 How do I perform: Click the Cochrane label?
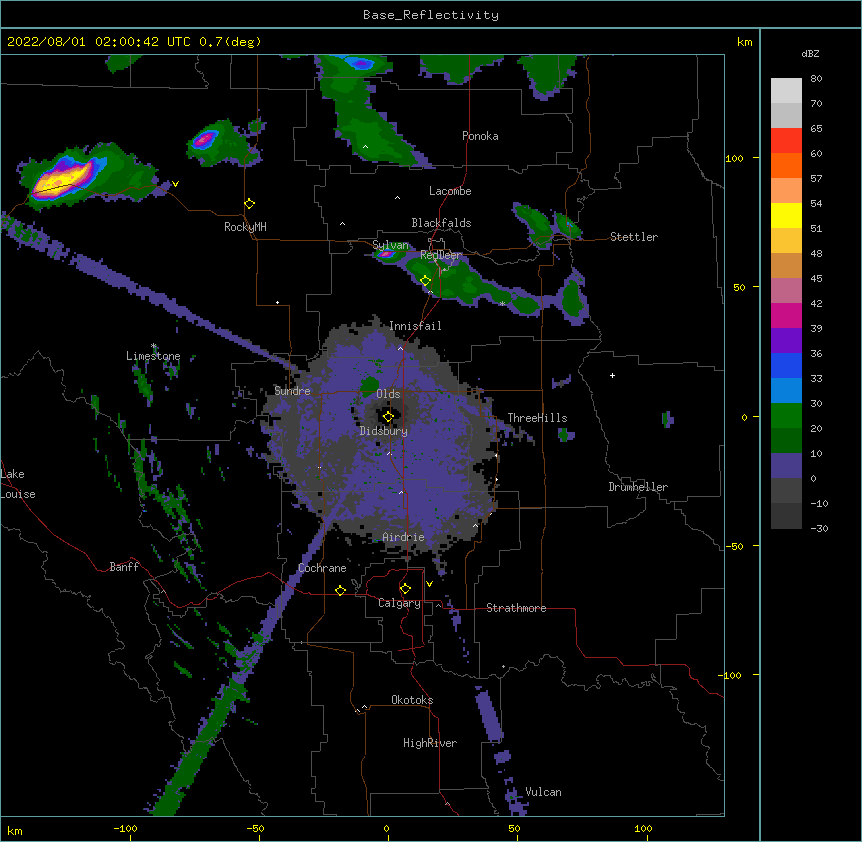322,568
